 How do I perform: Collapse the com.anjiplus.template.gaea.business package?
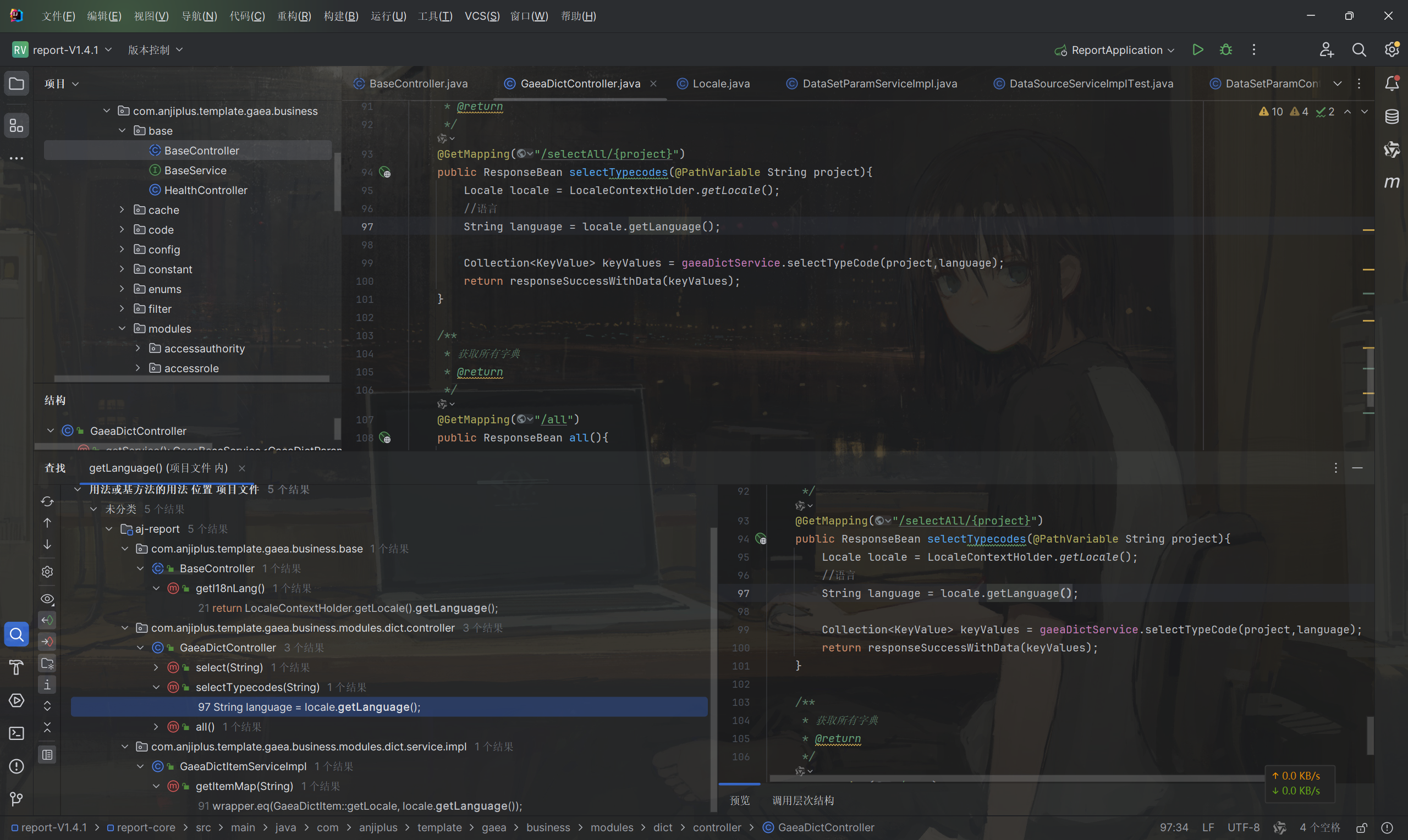pos(107,111)
